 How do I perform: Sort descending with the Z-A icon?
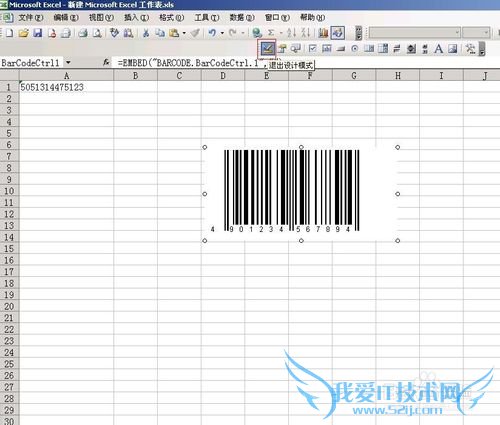306,33
